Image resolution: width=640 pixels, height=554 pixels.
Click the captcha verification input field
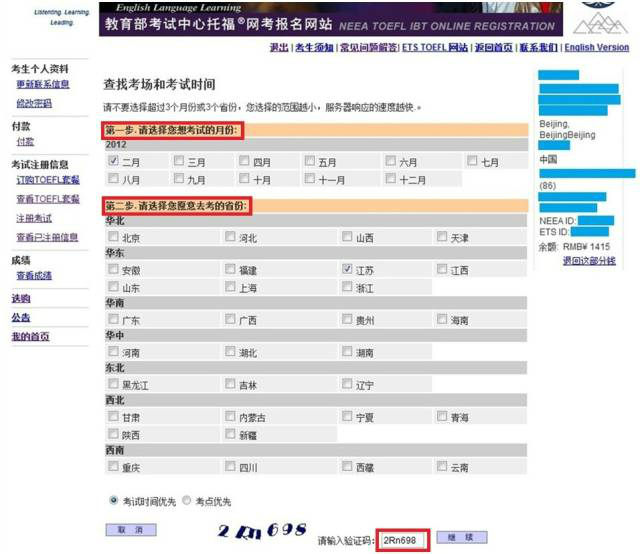pyautogui.click(x=403, y=540)
